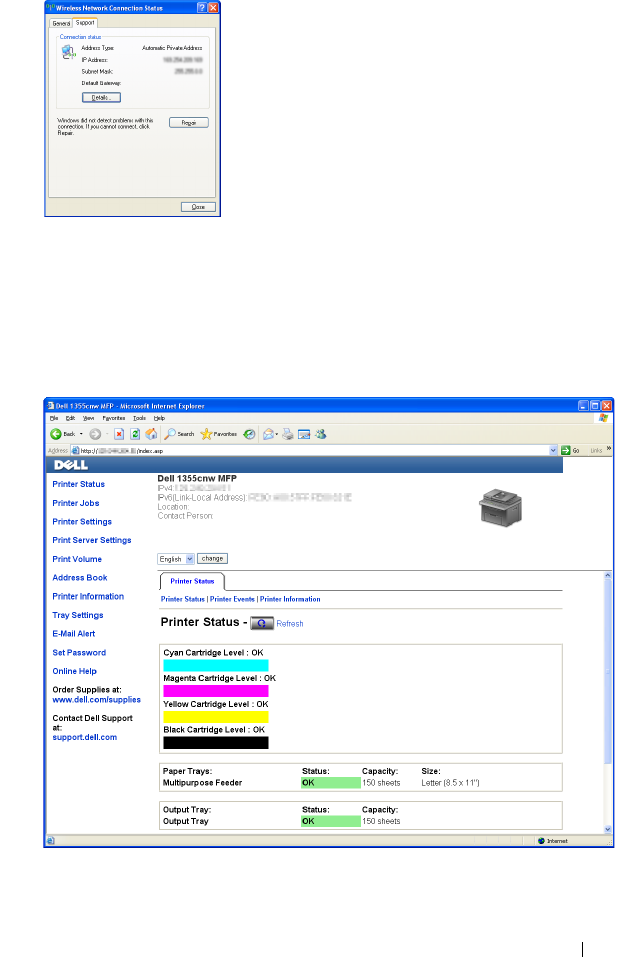Image resolution: width=641 pixels, height=957 pixels.
Task: Click the Go arrow button
Action: click(570, 450)
